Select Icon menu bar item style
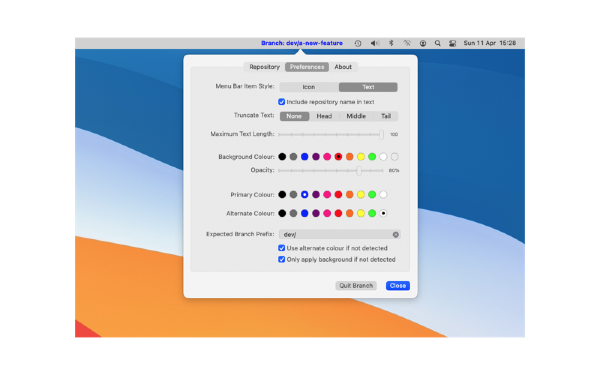The height and width of the screenshot is (375, 600). [309, 87]
